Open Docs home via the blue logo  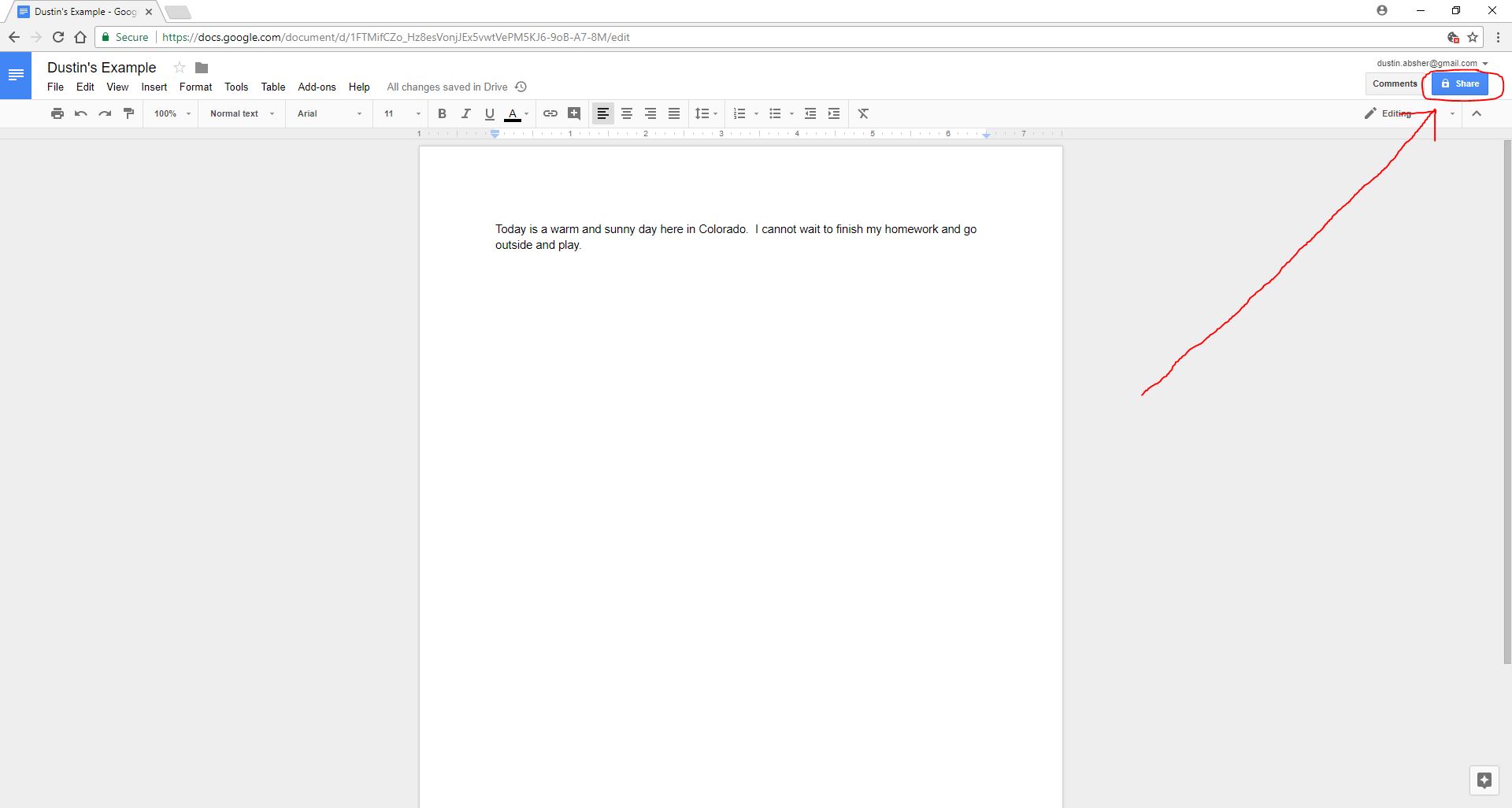(16, 75)
